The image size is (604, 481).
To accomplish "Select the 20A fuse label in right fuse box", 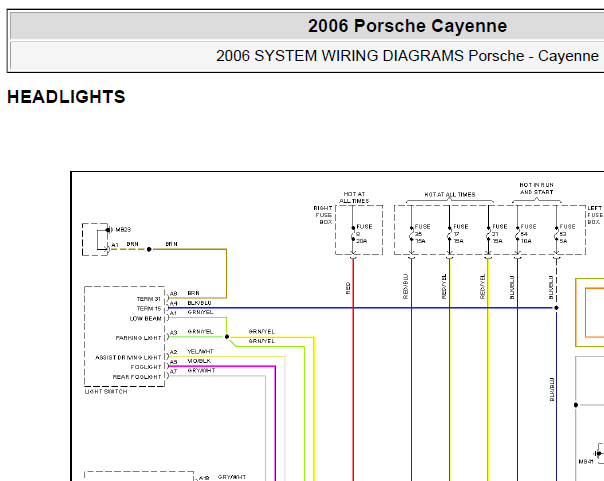I will coord(361,241).
